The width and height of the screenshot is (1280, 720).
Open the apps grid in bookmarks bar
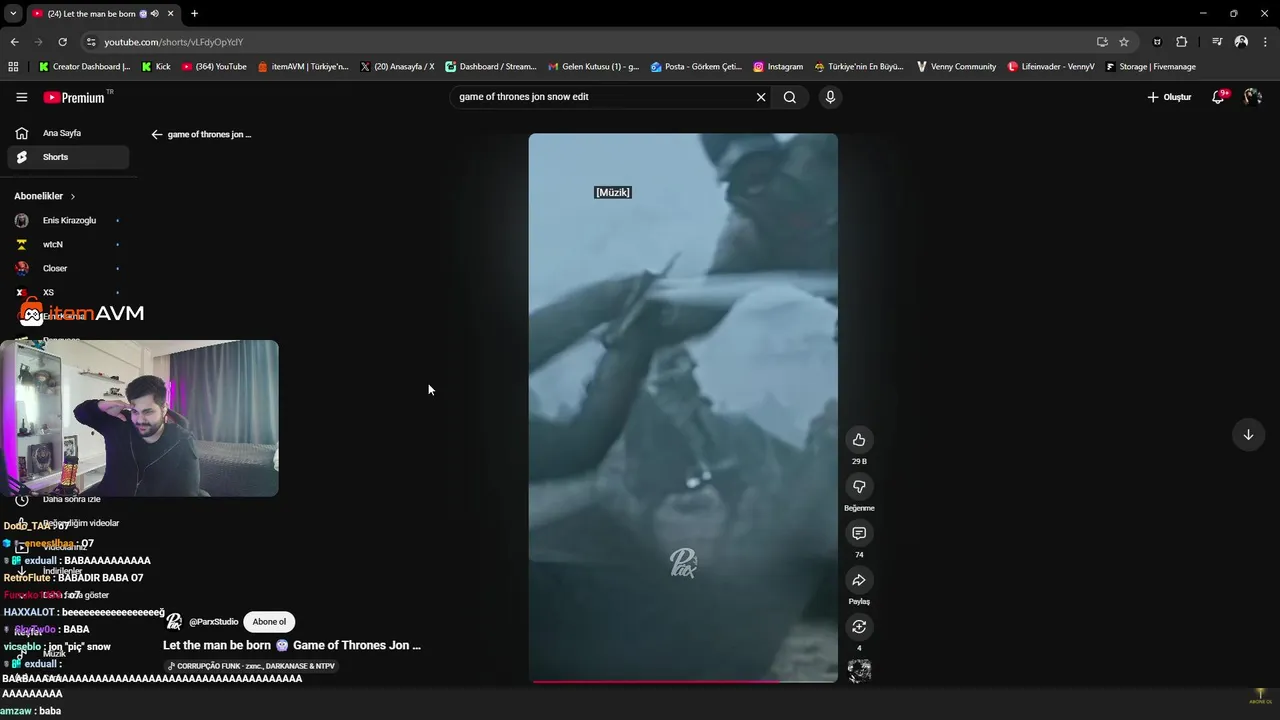click(13, 67)
